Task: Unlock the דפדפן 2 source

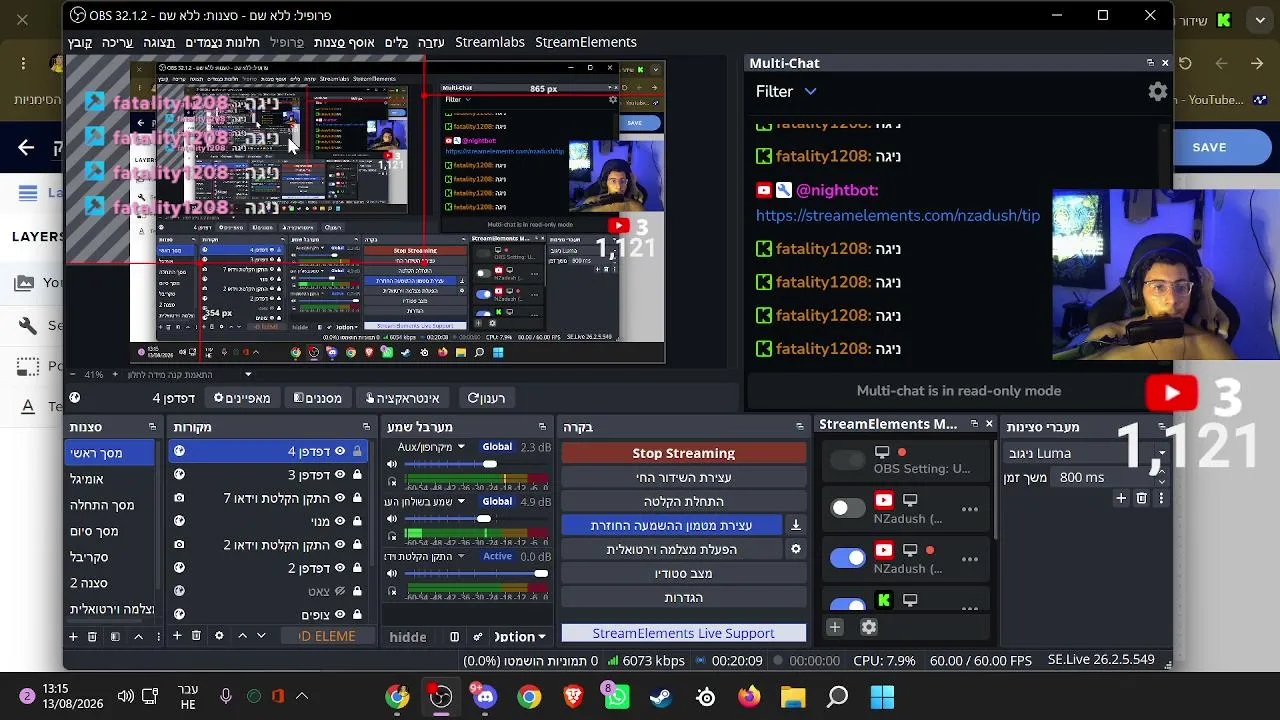Action: point(357,568)
